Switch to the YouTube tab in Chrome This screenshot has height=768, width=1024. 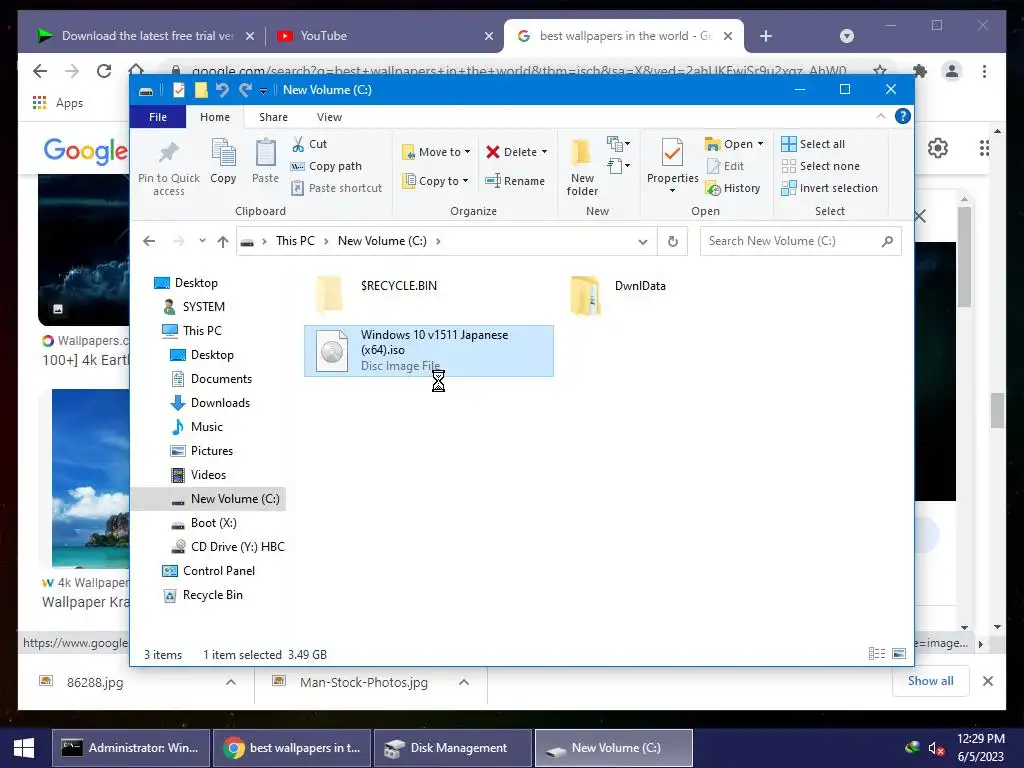tap(385, 36)
